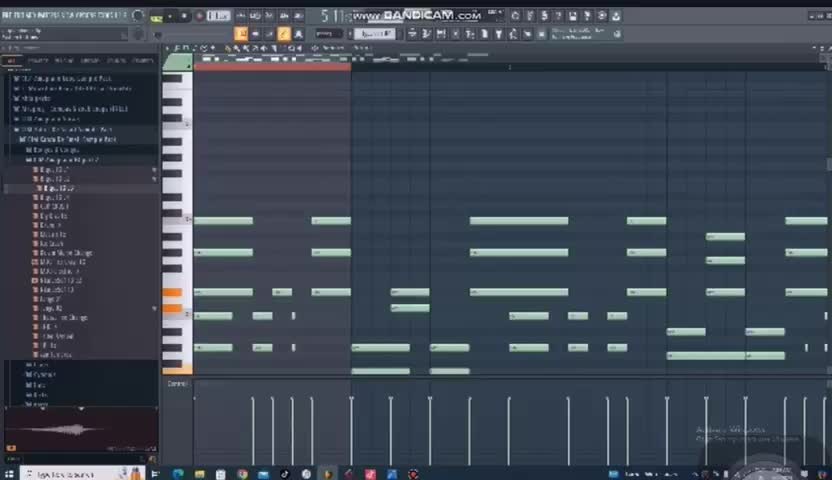The height and width of the screenshot is (480, 832).
Task: Open the Control event lane dropdown
Action: (178, 383)
